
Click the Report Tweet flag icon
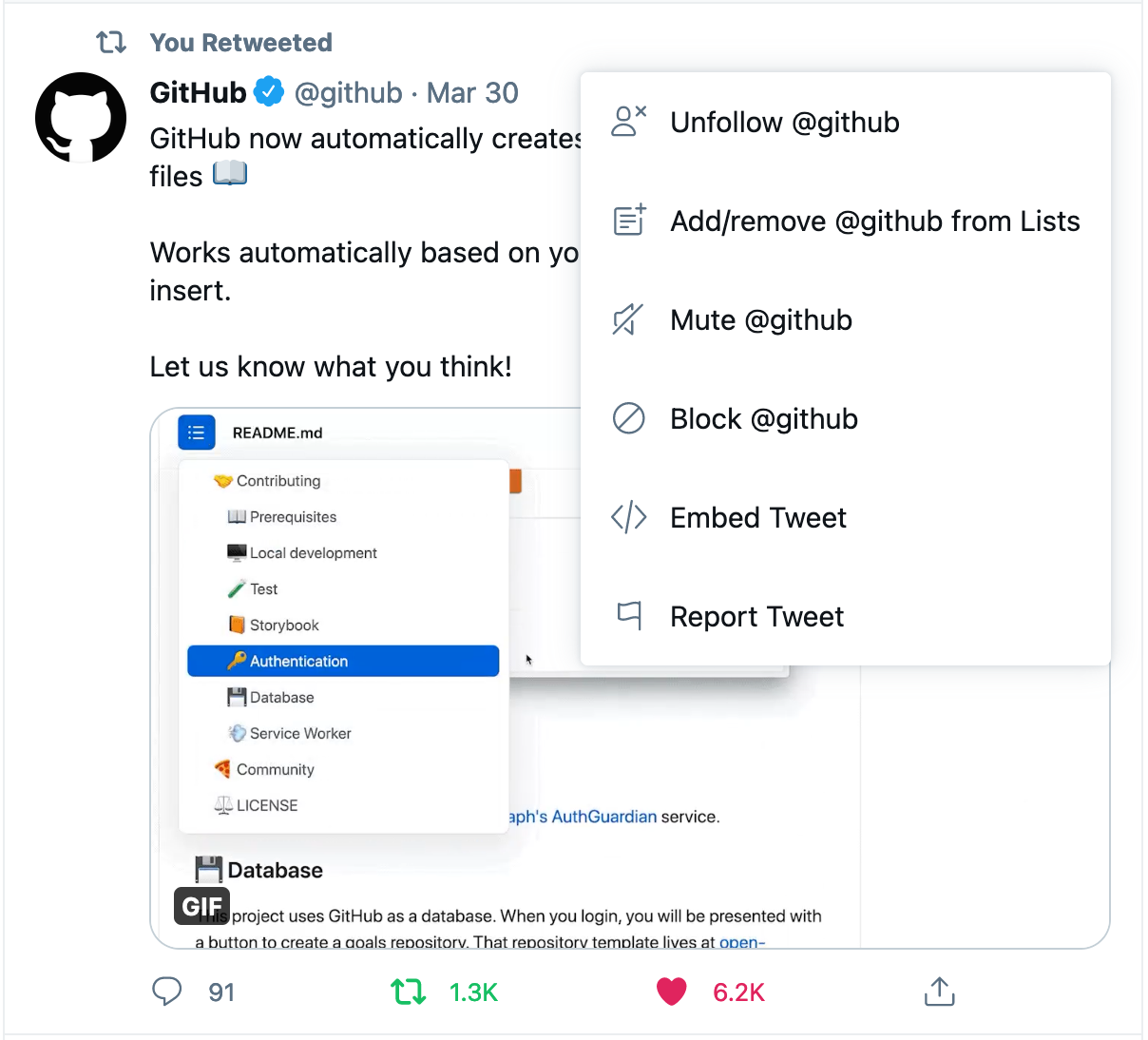[629, 616]
